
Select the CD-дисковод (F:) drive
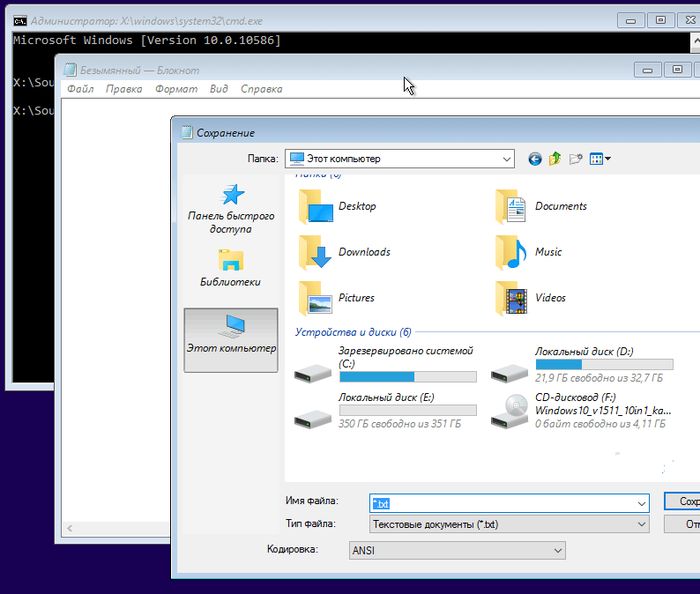(578, 409)
